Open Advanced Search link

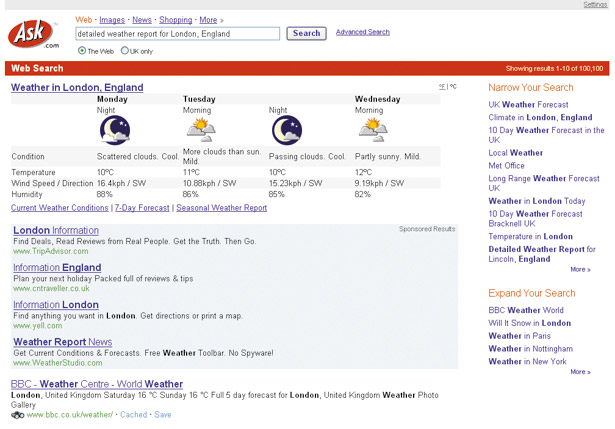pos(362,32)
